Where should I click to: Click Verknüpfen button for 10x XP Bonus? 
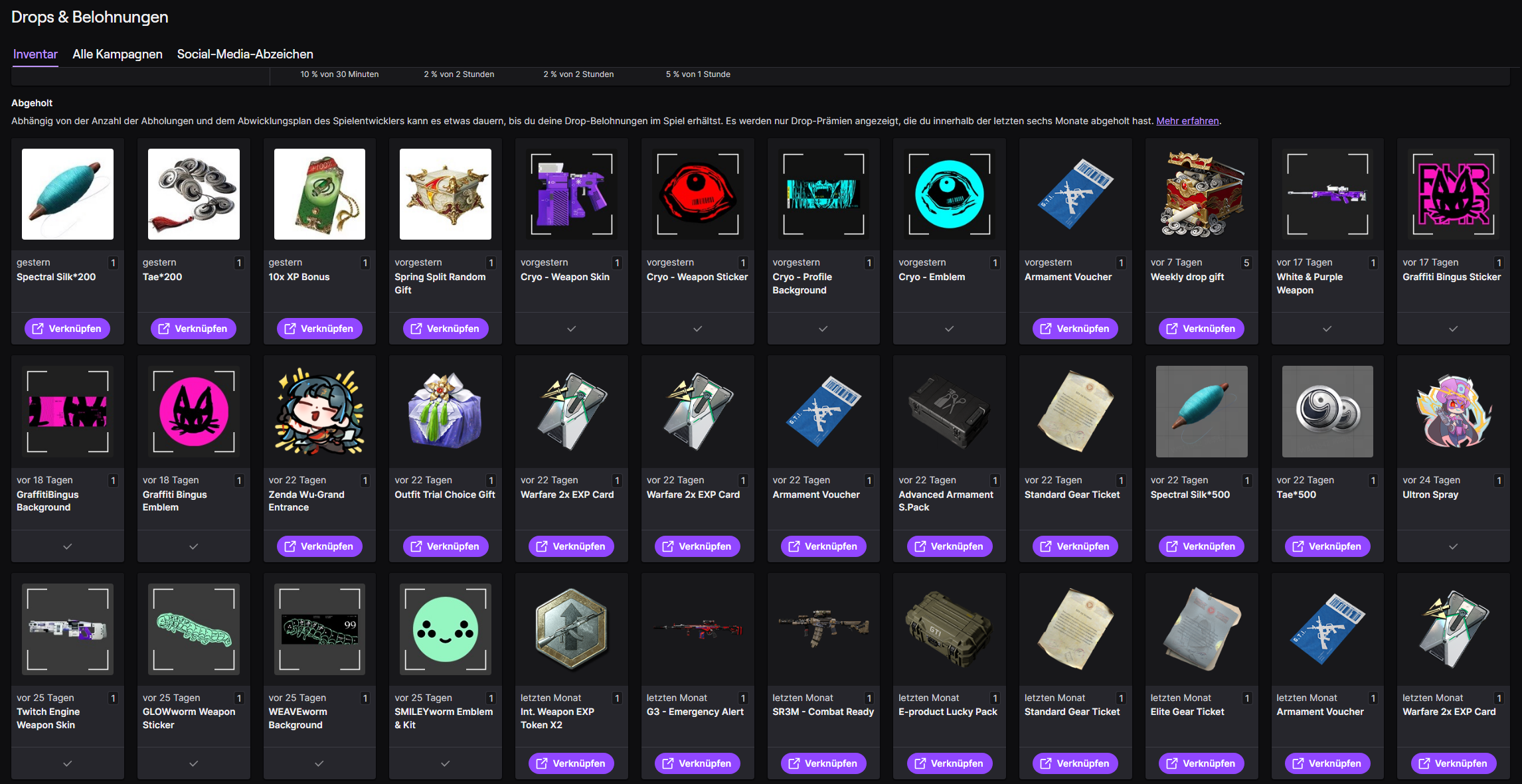point(319,329)
